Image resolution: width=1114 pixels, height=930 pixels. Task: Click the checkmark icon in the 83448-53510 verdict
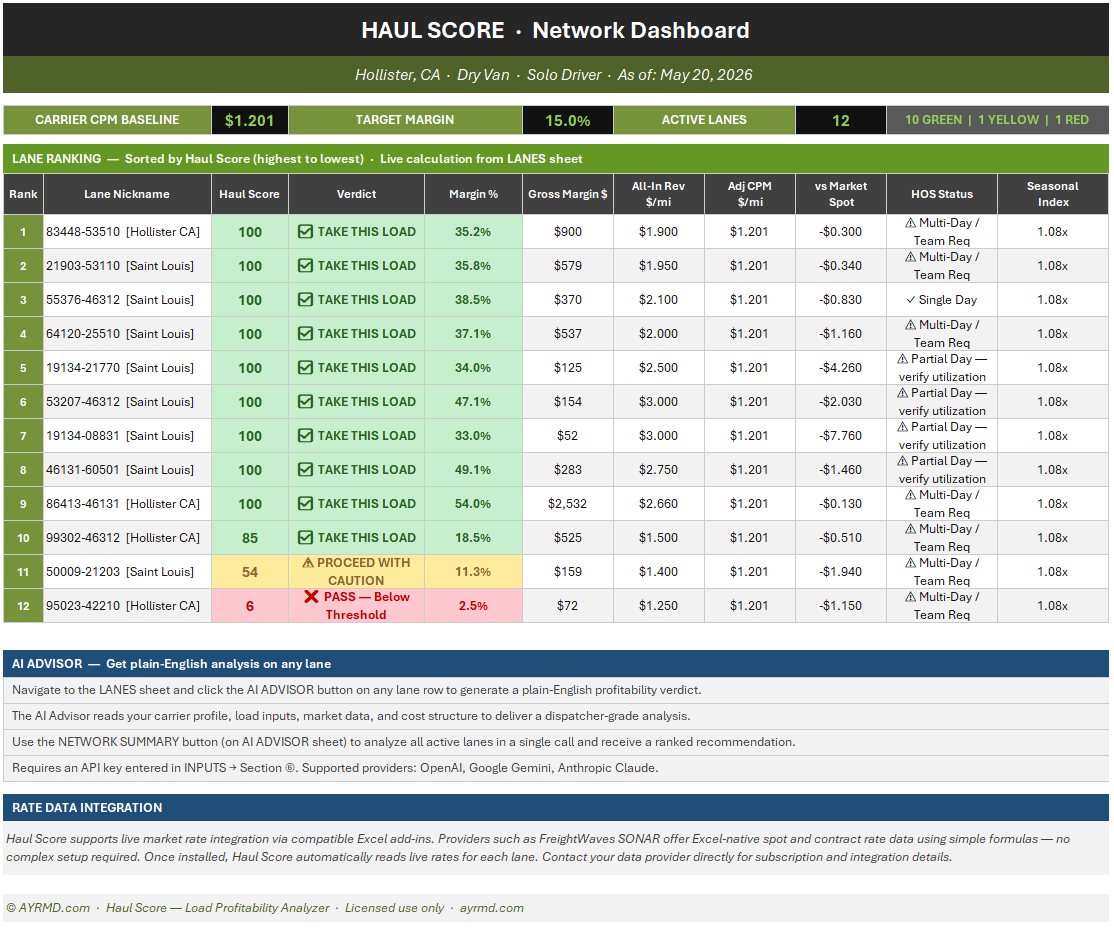point(305,232)
